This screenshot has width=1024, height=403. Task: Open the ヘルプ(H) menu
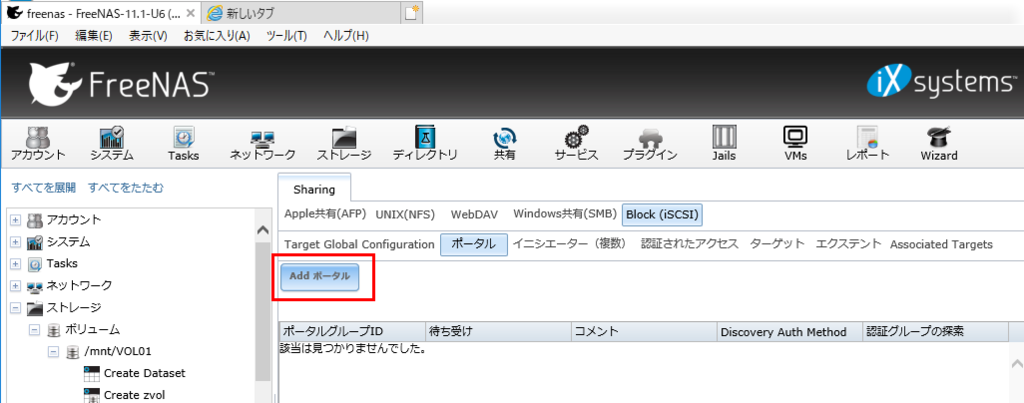coord(346,36)
